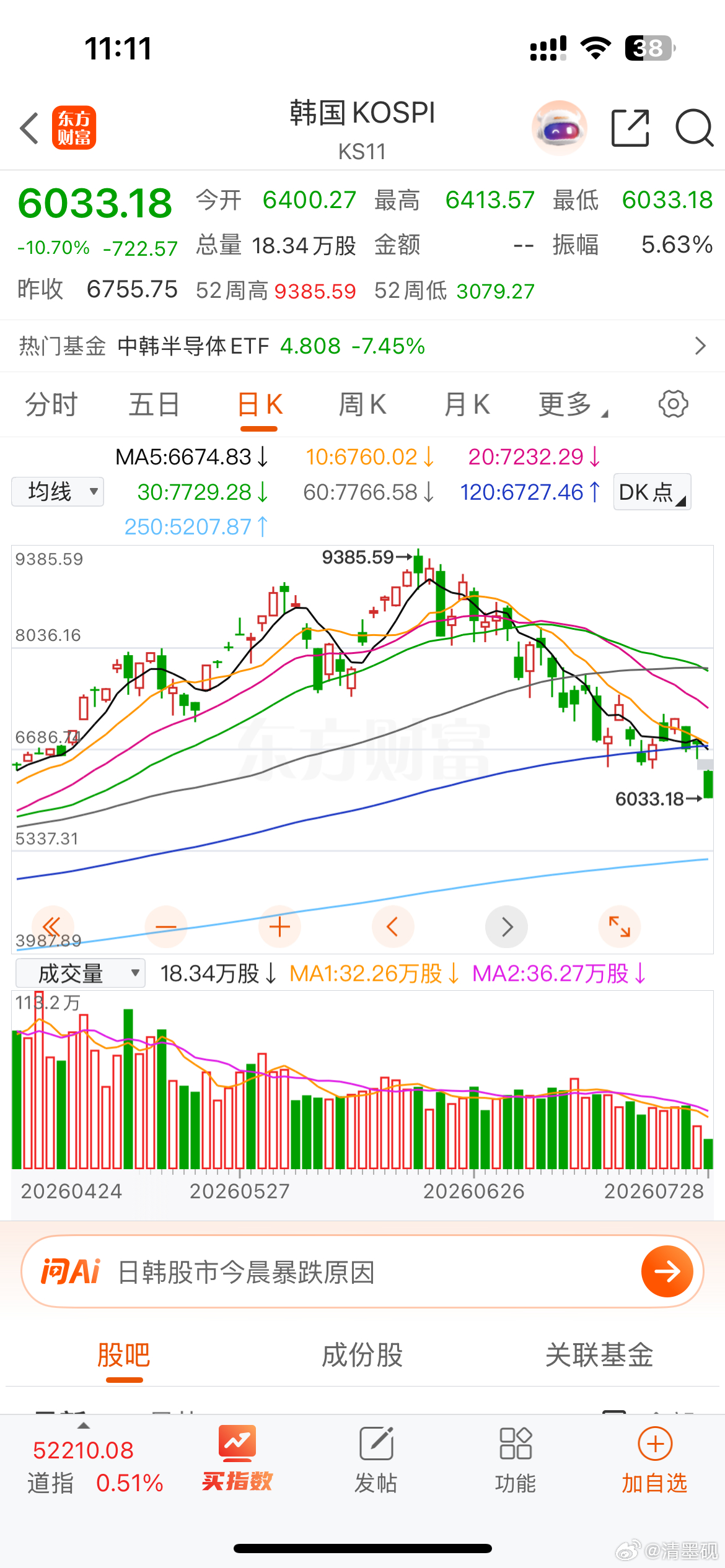Tap the 日韩股市今晨暴跌原因 suggestion
The image size is (725, 1568).
[247, 1273]
